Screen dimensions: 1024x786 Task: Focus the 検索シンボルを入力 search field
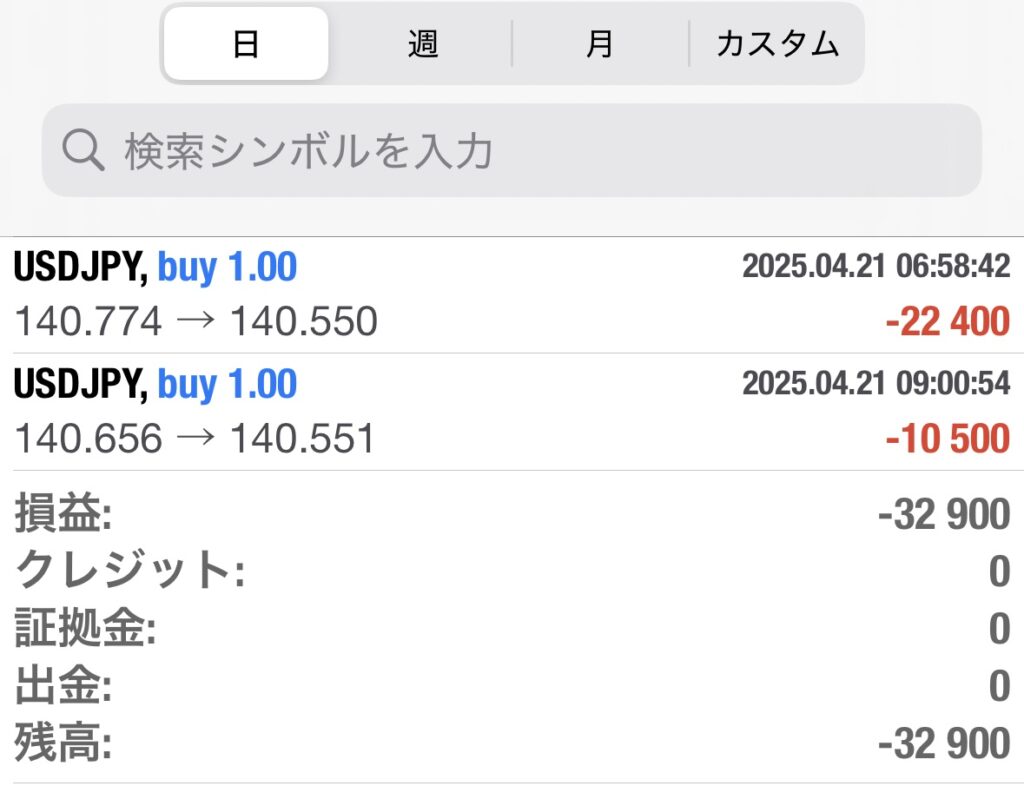[x=511, y=150]
